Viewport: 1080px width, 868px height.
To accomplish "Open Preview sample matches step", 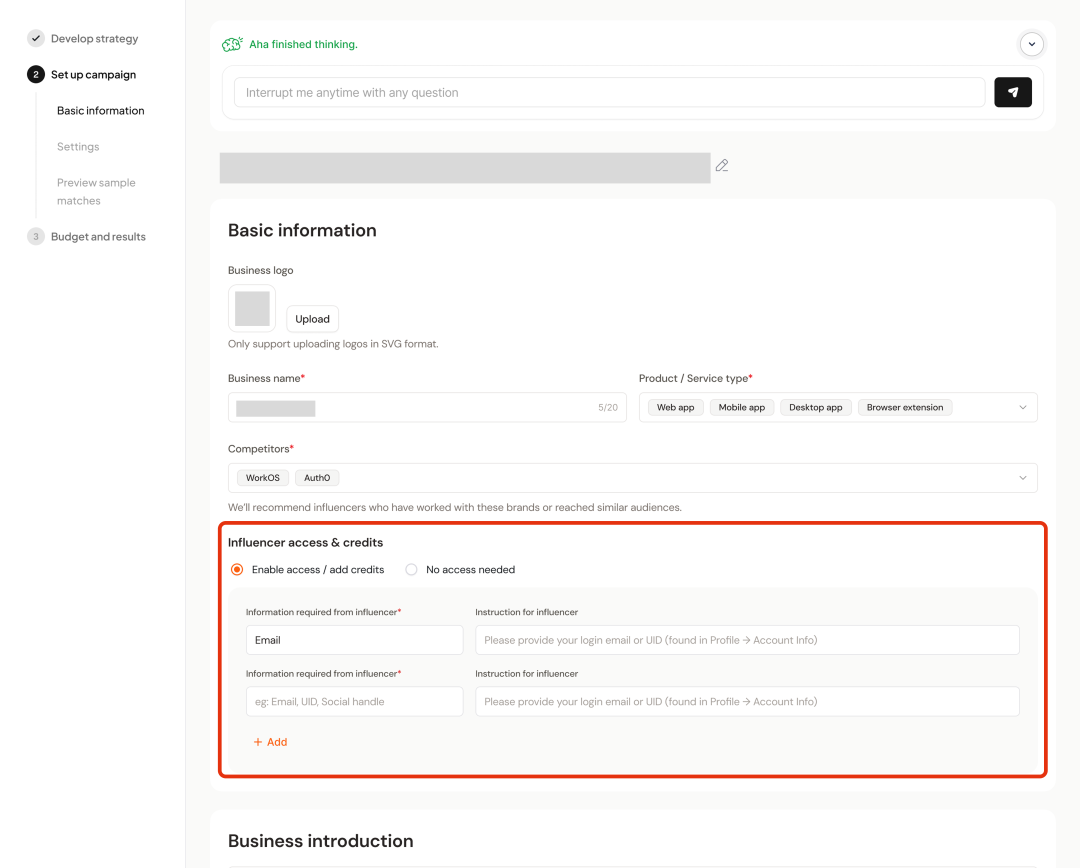I will pyautogui.click(x=96, y=192).
